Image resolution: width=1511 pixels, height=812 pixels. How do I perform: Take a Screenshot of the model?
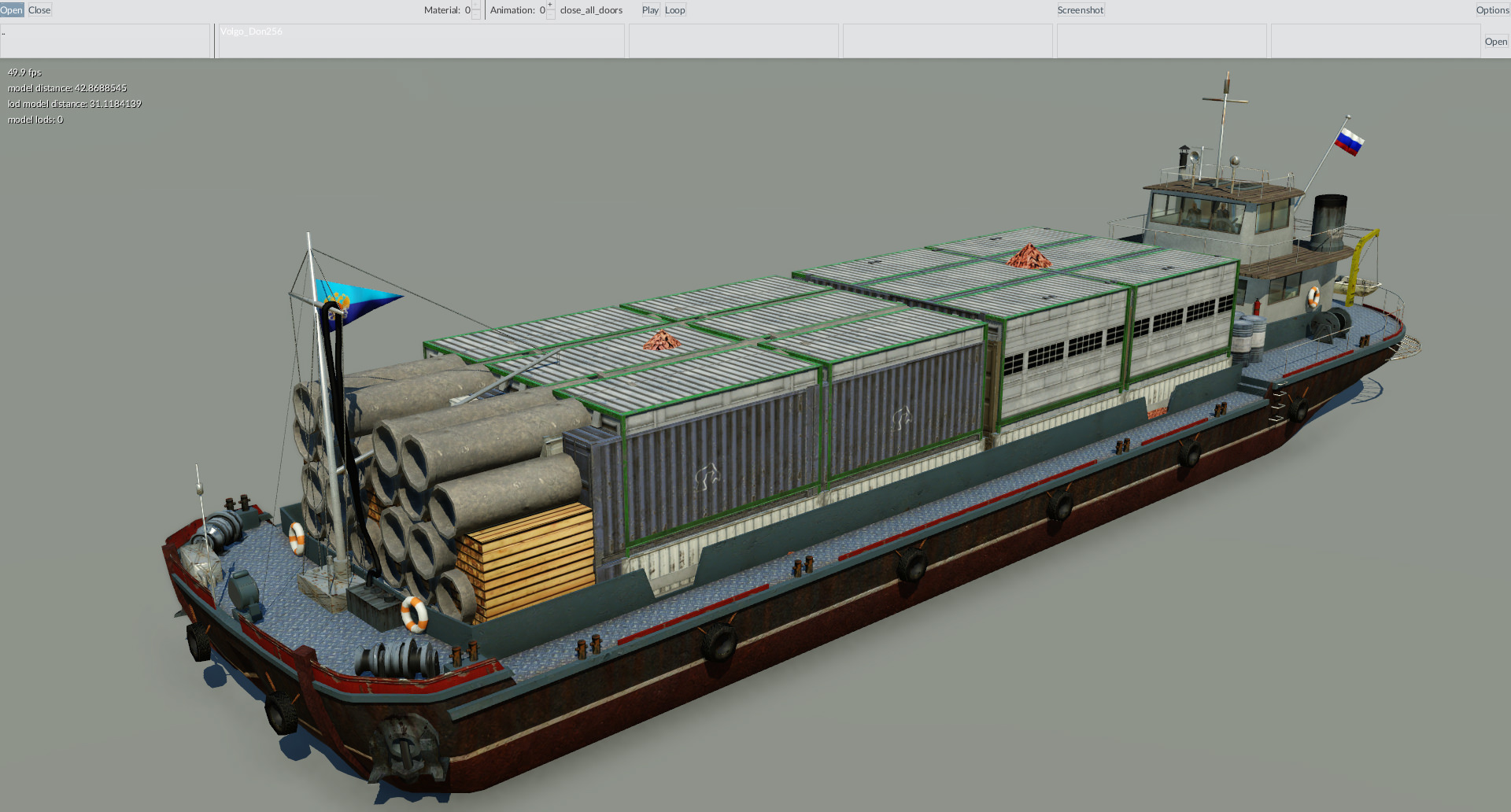pos(1081,10)
